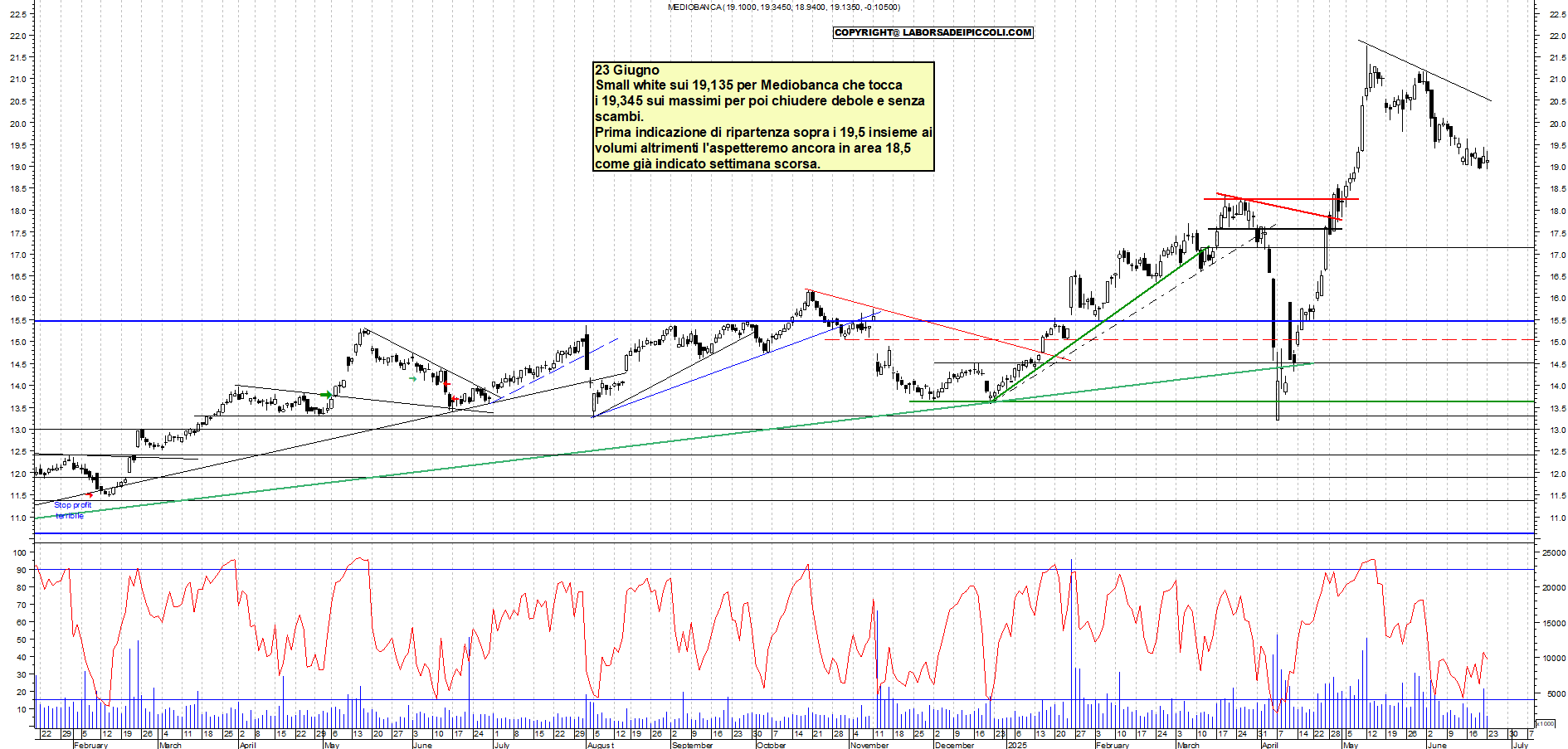Click the December month label on time axis
The width and height of the screenshot is (1568, 749).
(x=955, y=745)
